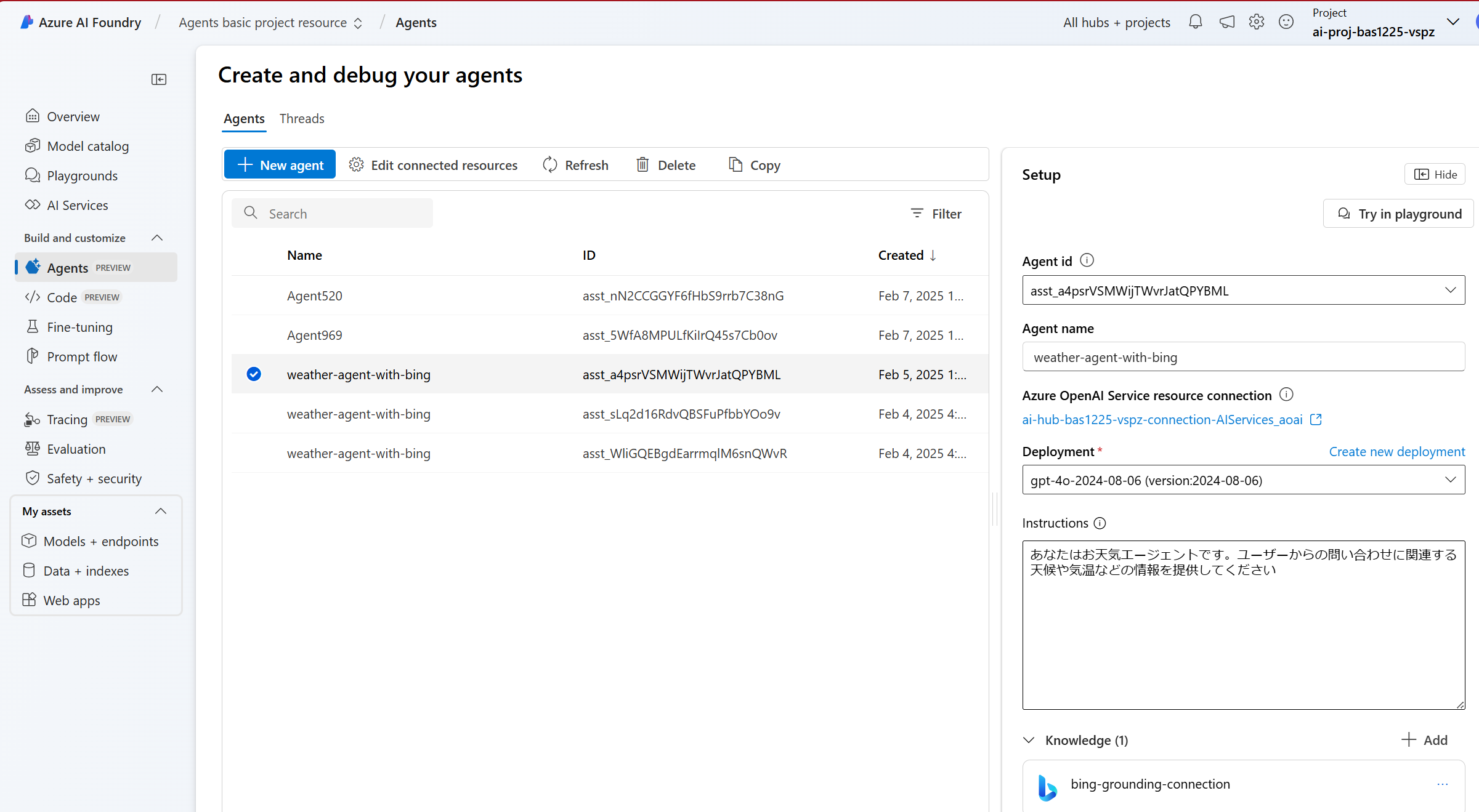
Task: Click the Agent id info icon
Action: coord(1087,260)
